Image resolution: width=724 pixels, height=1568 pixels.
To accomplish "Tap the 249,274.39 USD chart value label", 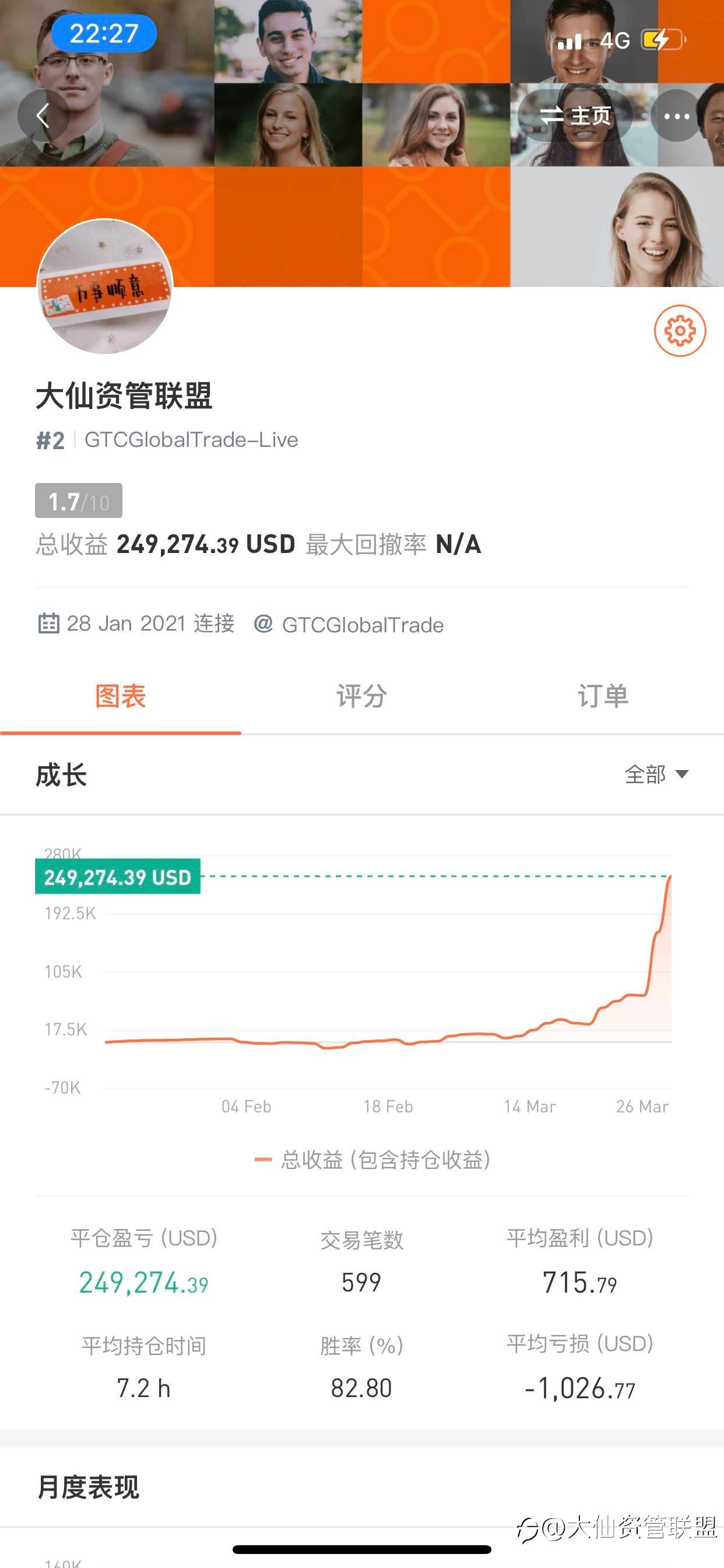I will tap(117, 877).
